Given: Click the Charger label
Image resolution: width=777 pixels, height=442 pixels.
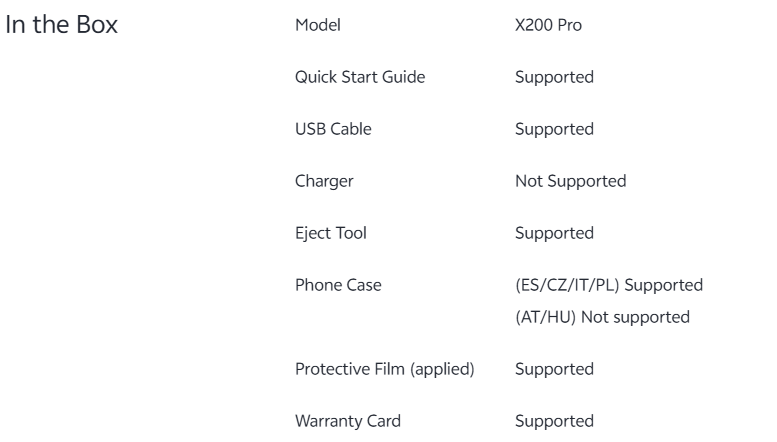Looking at the screenshot, I should pyautogui.click(x=324, y=181).
